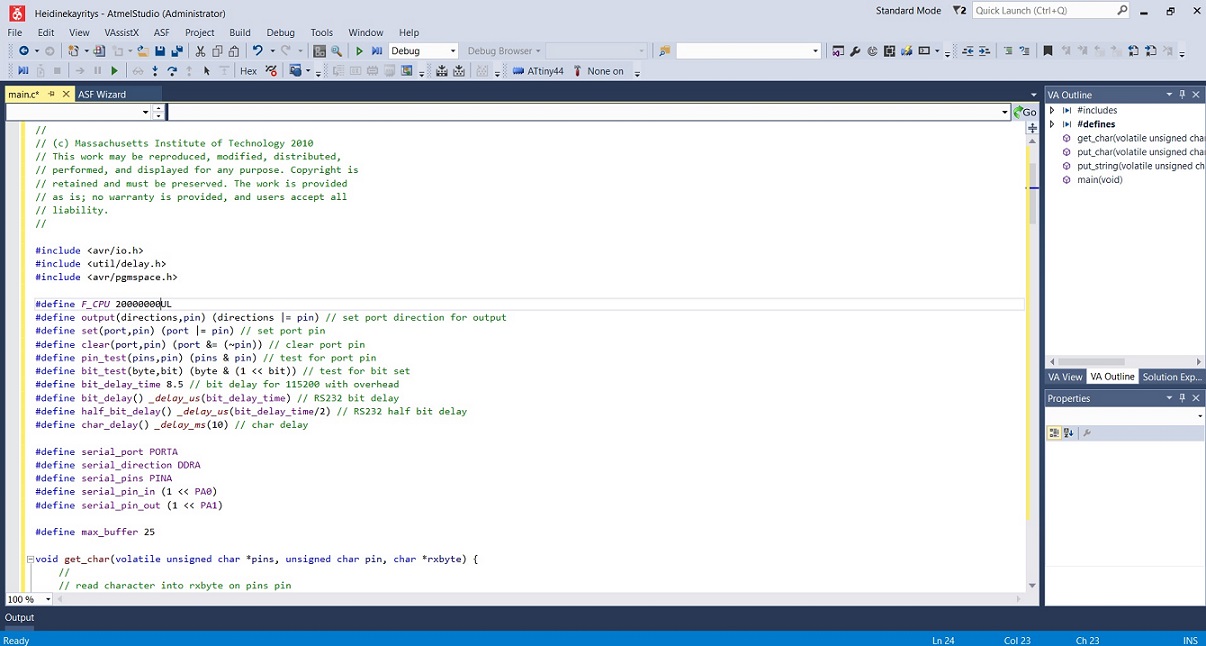Click the Quick Launch search field
This screenshot has height=646, width=1206.
coord(1051,11)
